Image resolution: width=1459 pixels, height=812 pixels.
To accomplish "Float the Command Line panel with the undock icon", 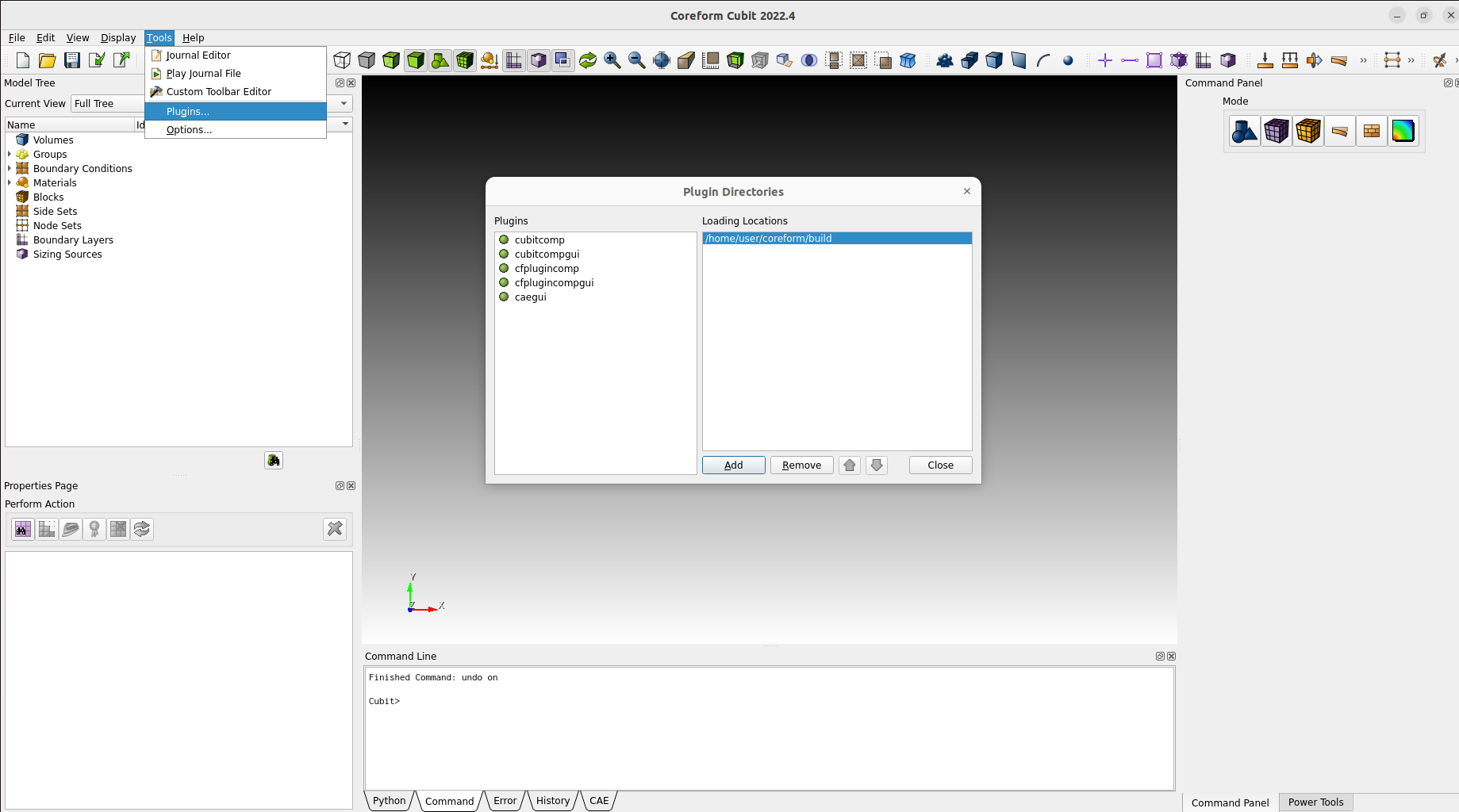I will [1160, 657].
